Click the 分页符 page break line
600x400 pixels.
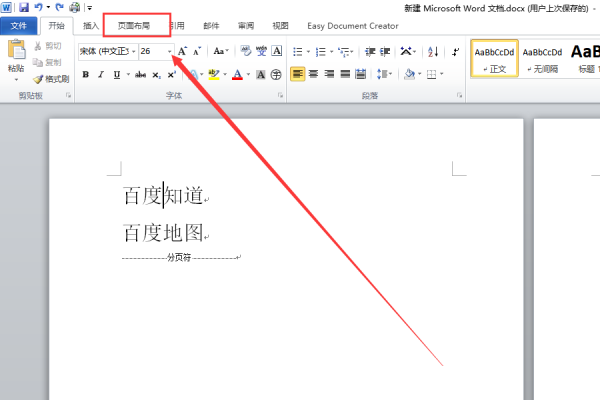coord(181,258)
